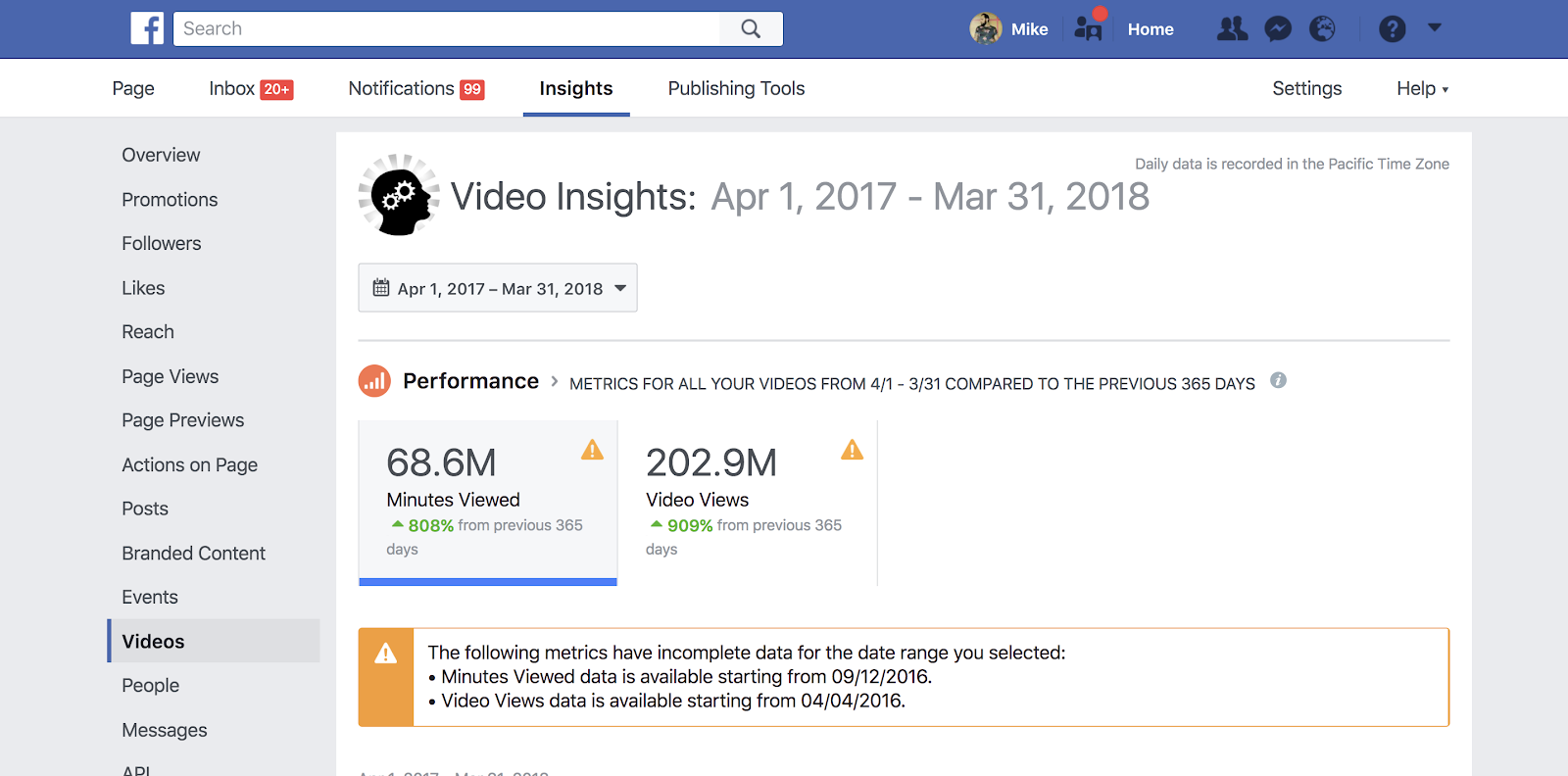Screen dimensions: 1568x776
Task: Click the calendar icon in date picker
Action: (x=381, y=288)
